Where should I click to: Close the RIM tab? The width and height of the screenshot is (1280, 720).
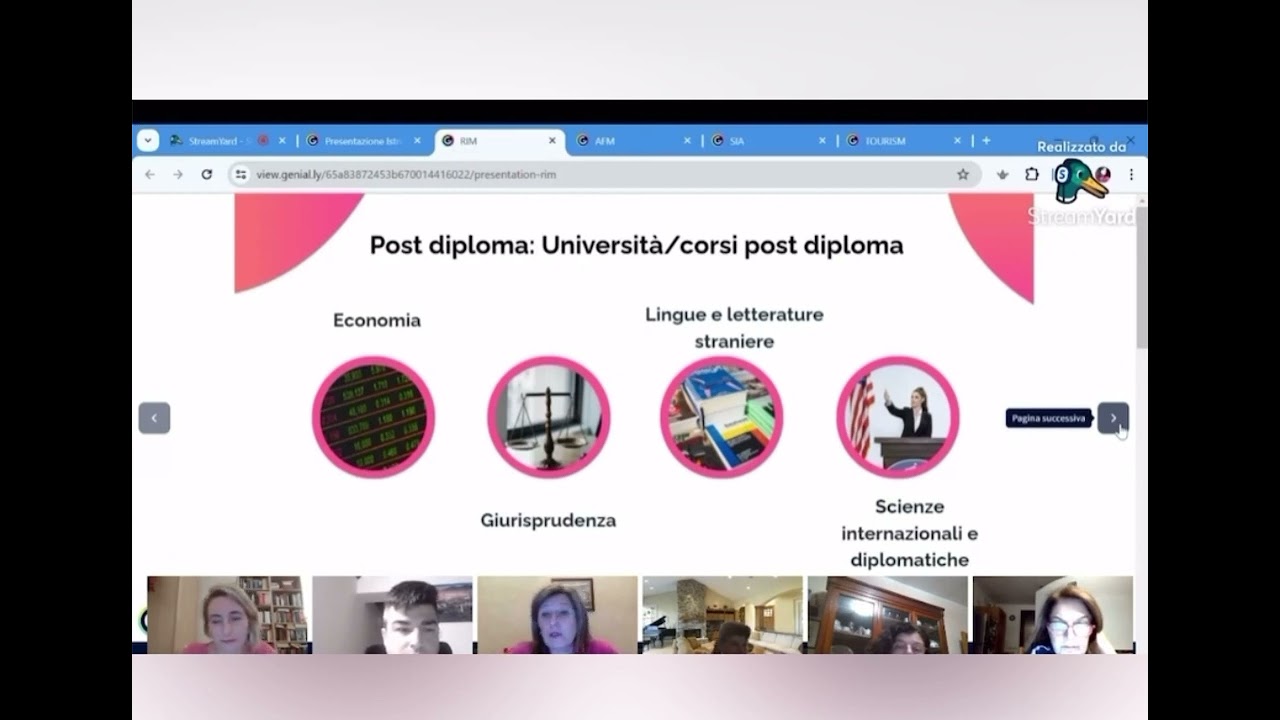552,141
